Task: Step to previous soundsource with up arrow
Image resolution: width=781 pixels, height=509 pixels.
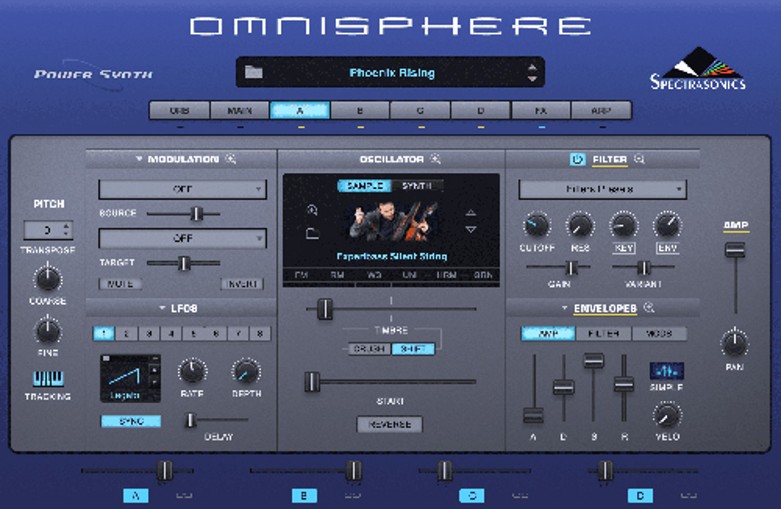Action: pyautogui.click(x=471, y=213)
